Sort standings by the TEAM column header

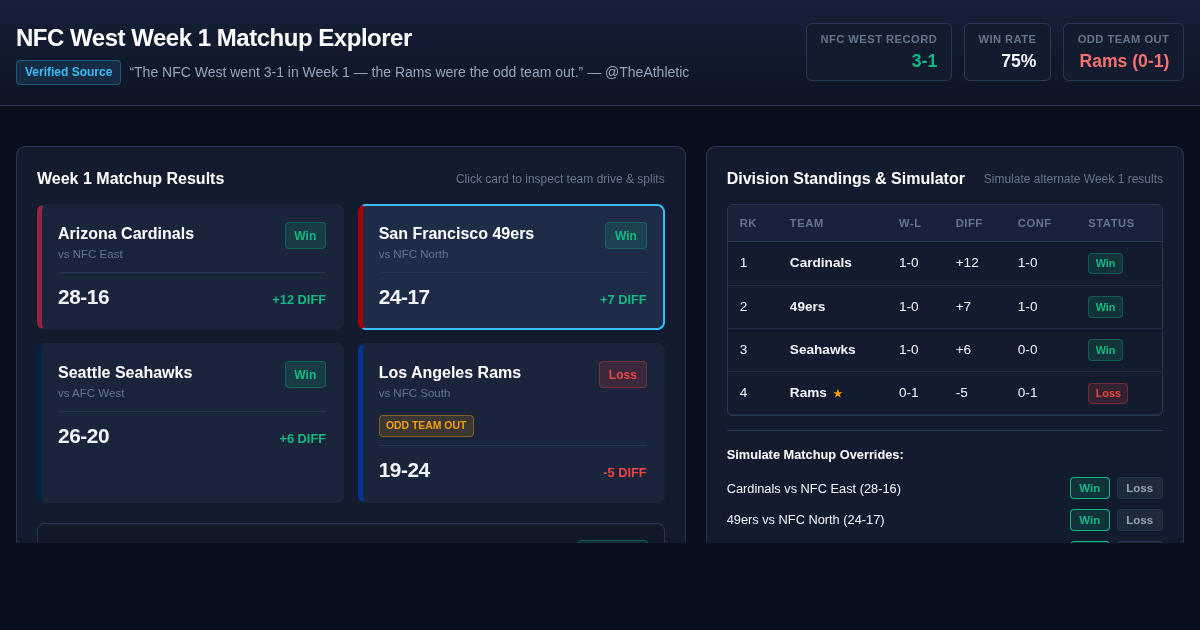807,223
